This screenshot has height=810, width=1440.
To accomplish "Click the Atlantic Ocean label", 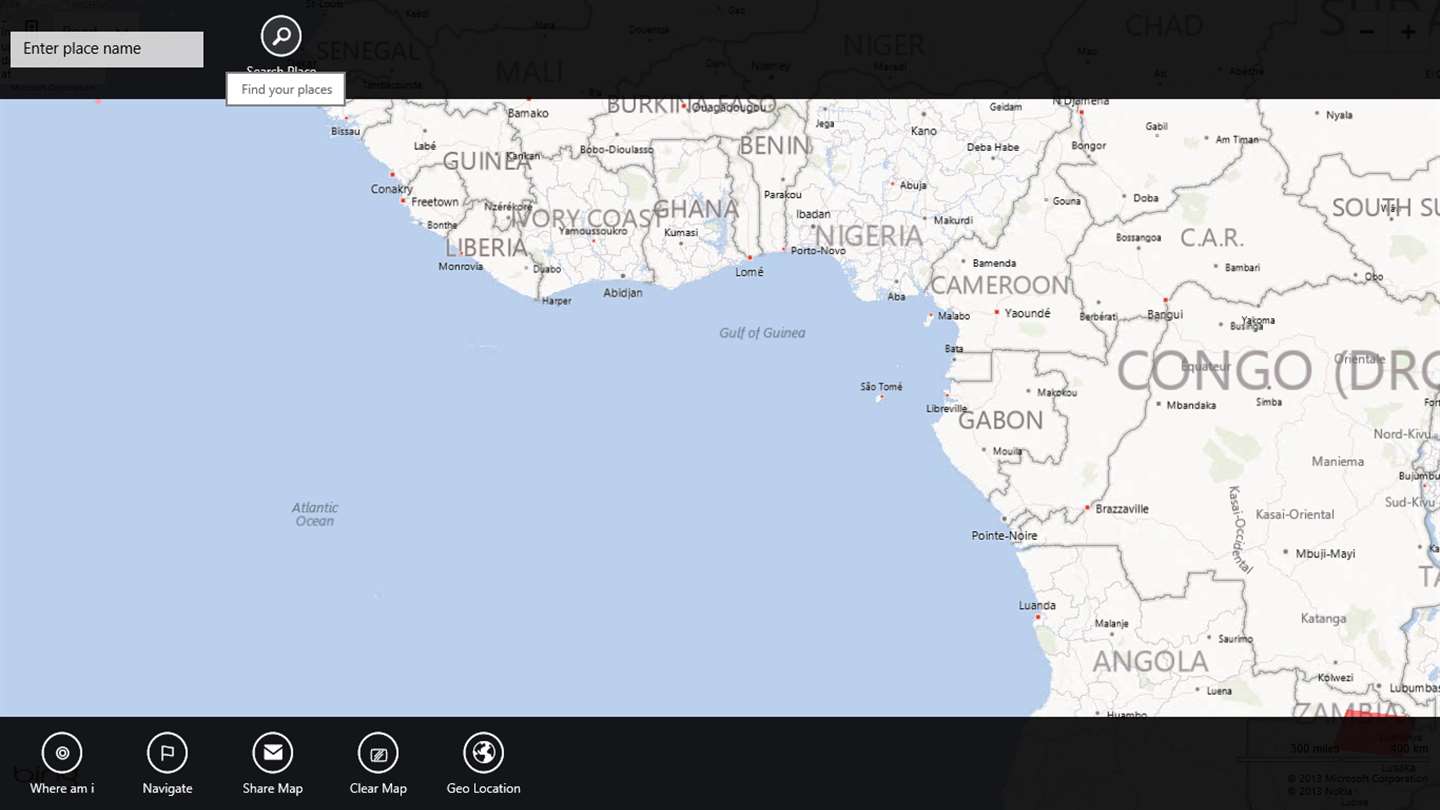I will pos(315,514).
